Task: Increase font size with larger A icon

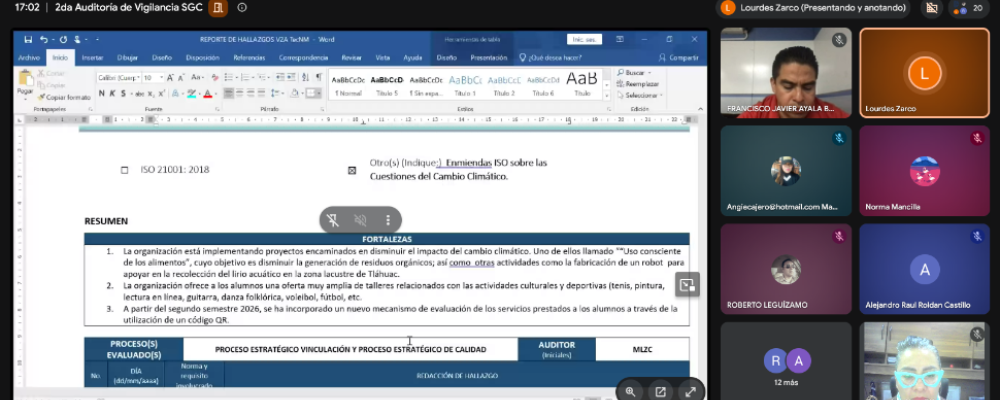Action: (170, 77)
